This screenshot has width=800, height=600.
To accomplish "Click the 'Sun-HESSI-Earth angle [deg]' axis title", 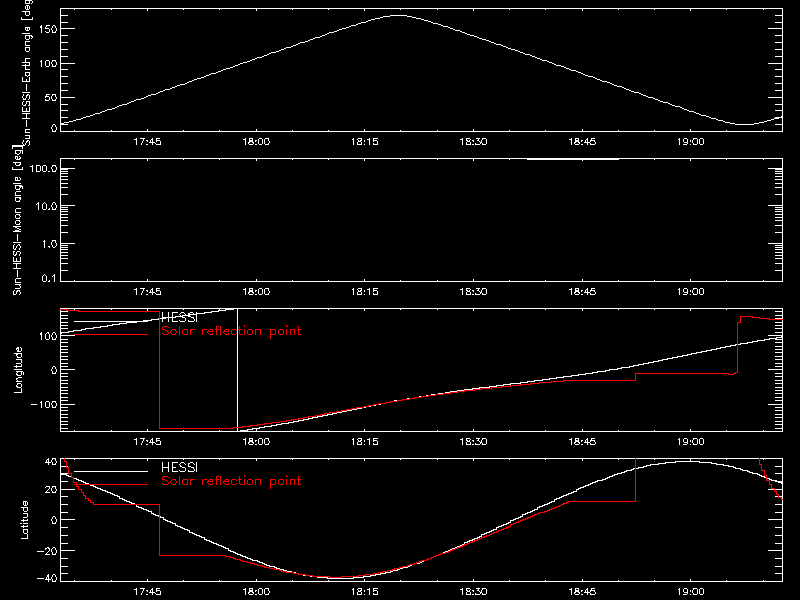I will tap(27, 71).
